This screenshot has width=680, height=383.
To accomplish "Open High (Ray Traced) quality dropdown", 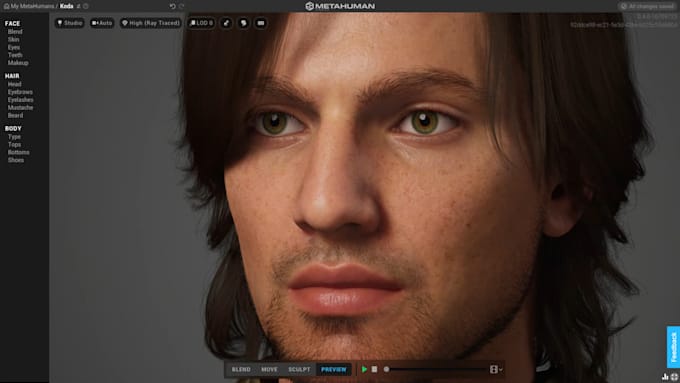I will pyautogui.click(x=150, y=23).
